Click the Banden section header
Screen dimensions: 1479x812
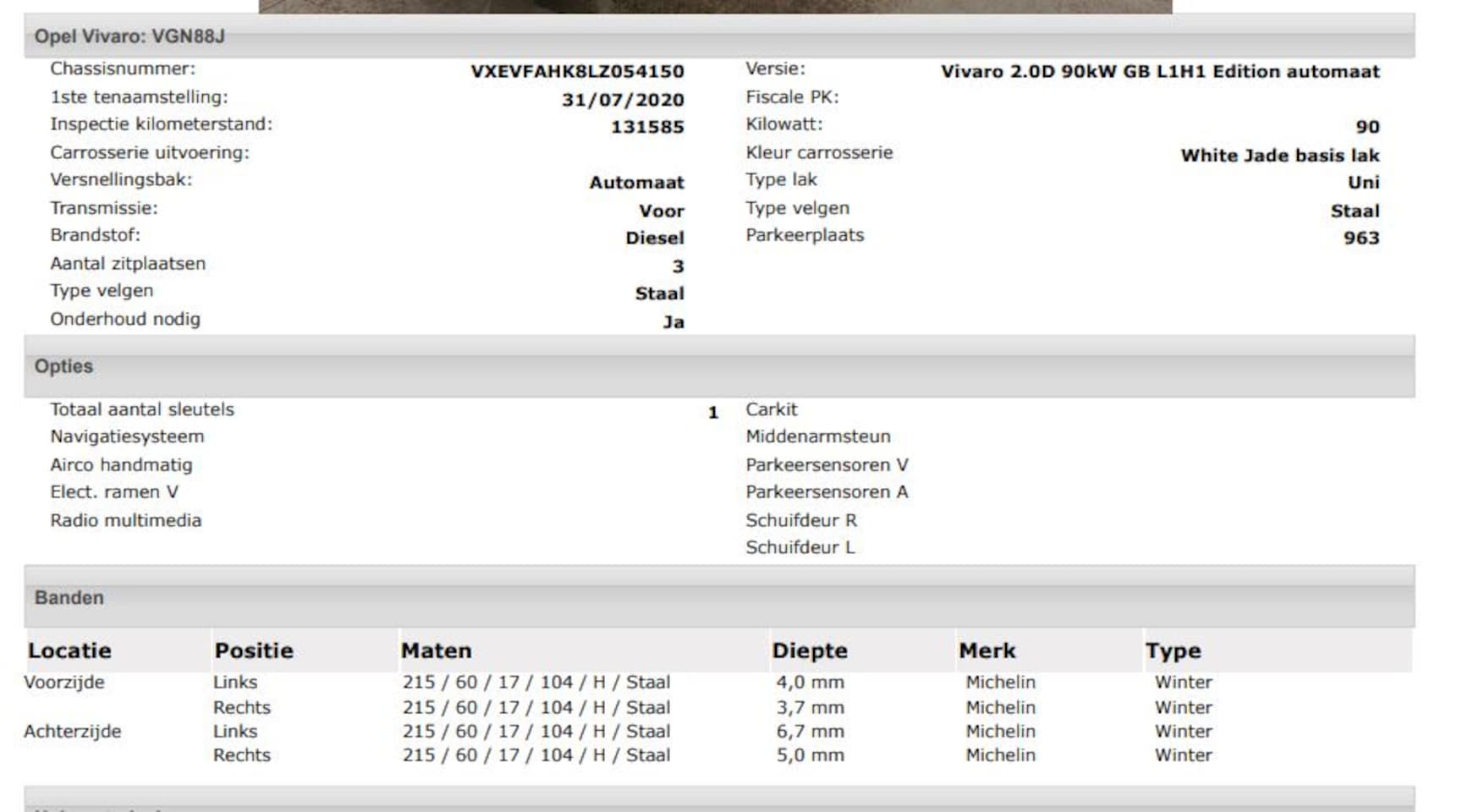coord(719,597)
